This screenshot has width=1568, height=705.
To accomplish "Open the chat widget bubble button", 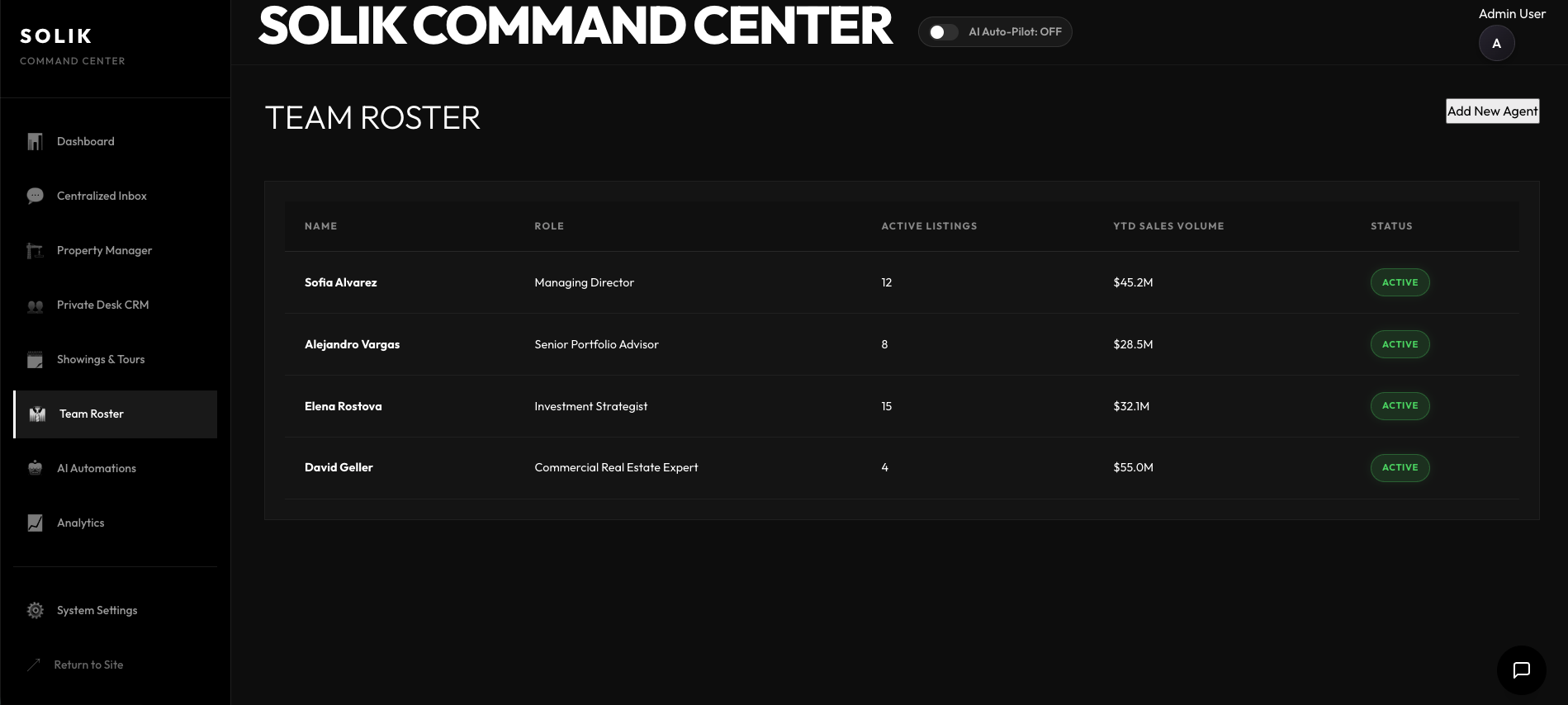I will 1521,670.
